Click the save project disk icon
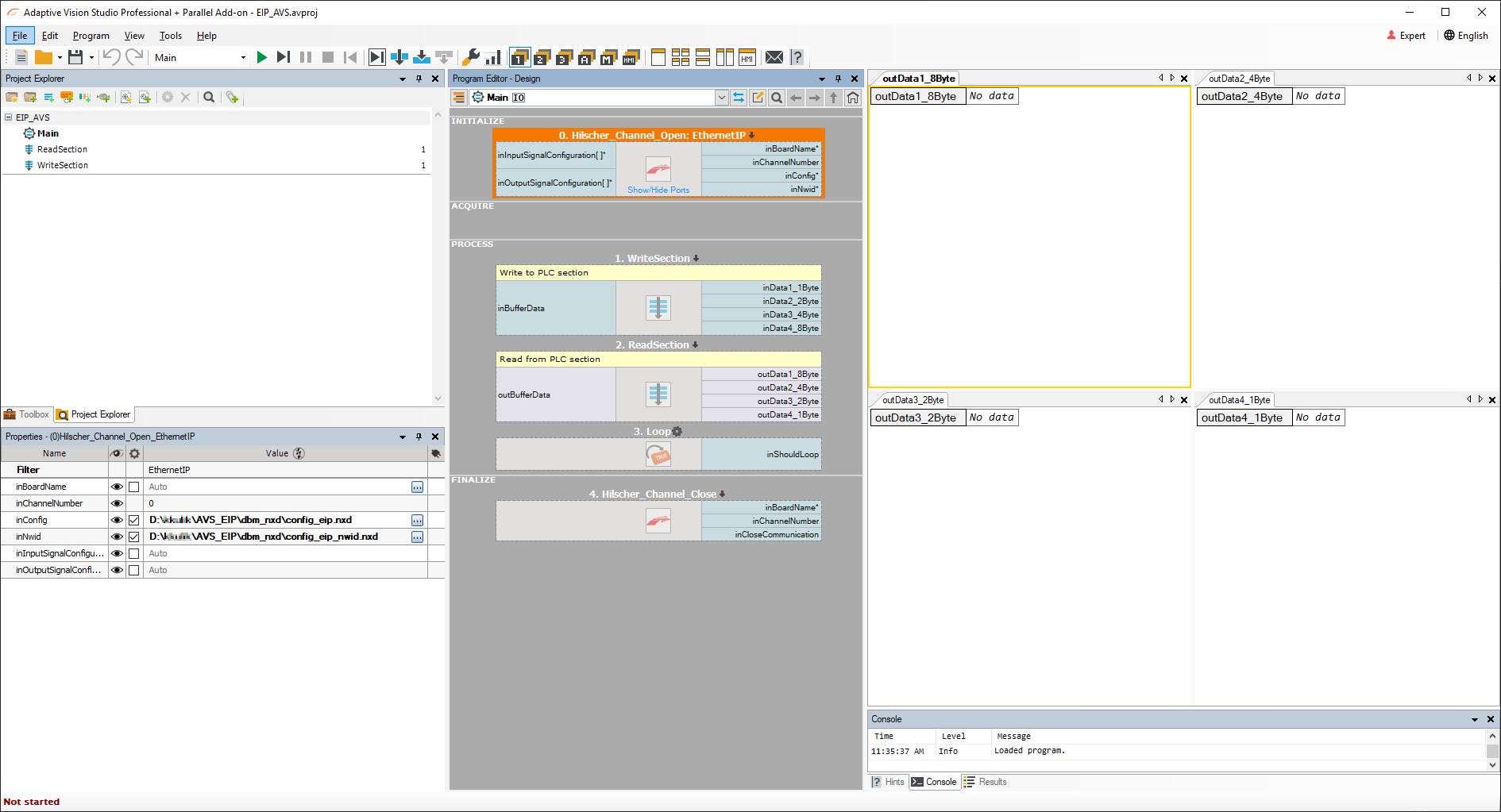 pyautogui.click(x=75, y=57)
